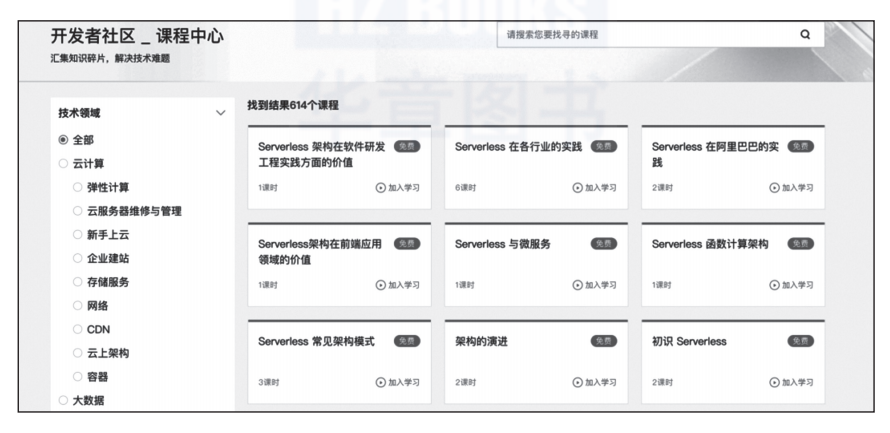
Task: Select the 大数据 radio button
Action: pyautogui.click(x=63, y=400)
